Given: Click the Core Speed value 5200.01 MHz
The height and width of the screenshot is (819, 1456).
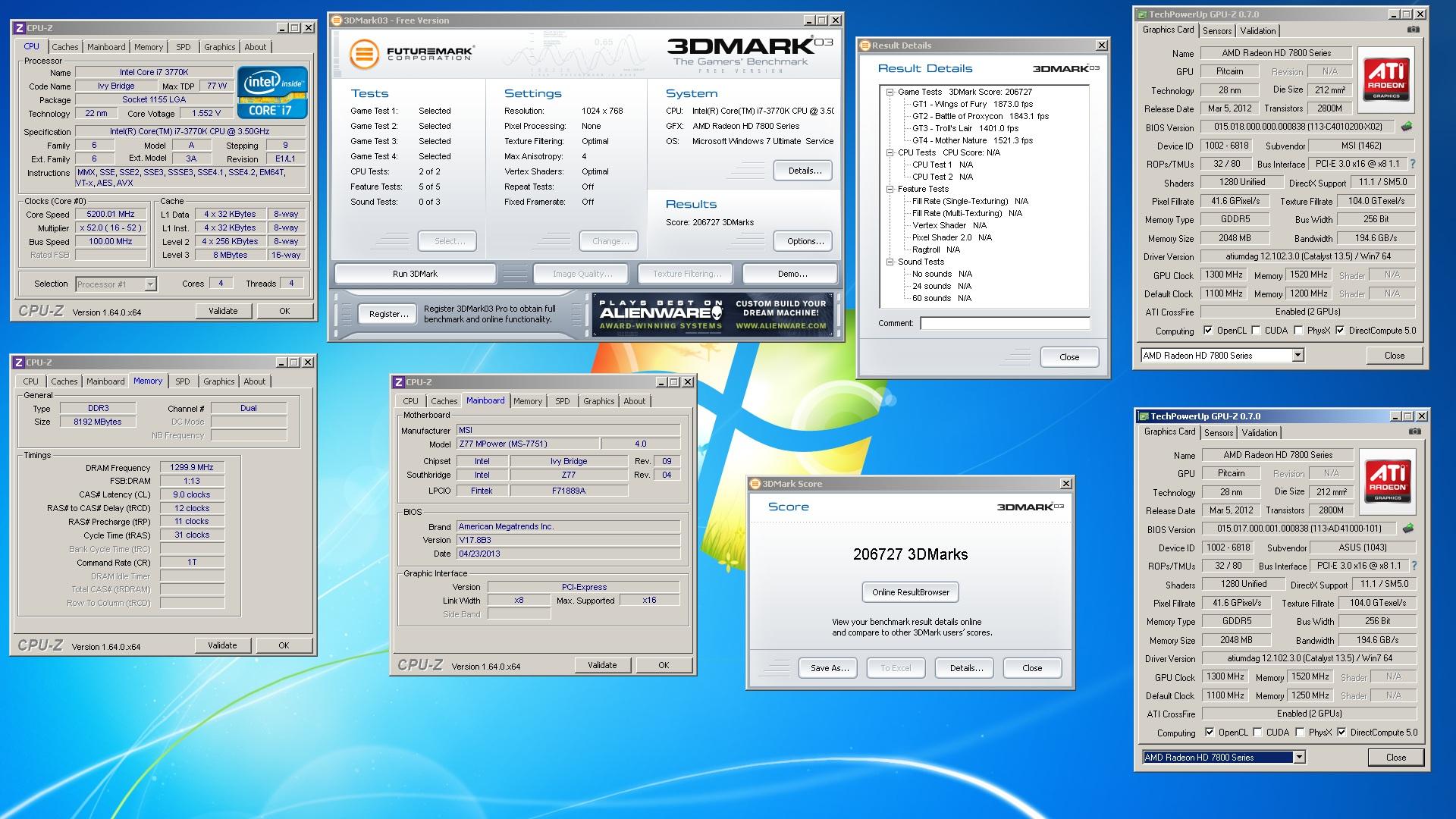Looking at the screenshot, I should 111,215.
